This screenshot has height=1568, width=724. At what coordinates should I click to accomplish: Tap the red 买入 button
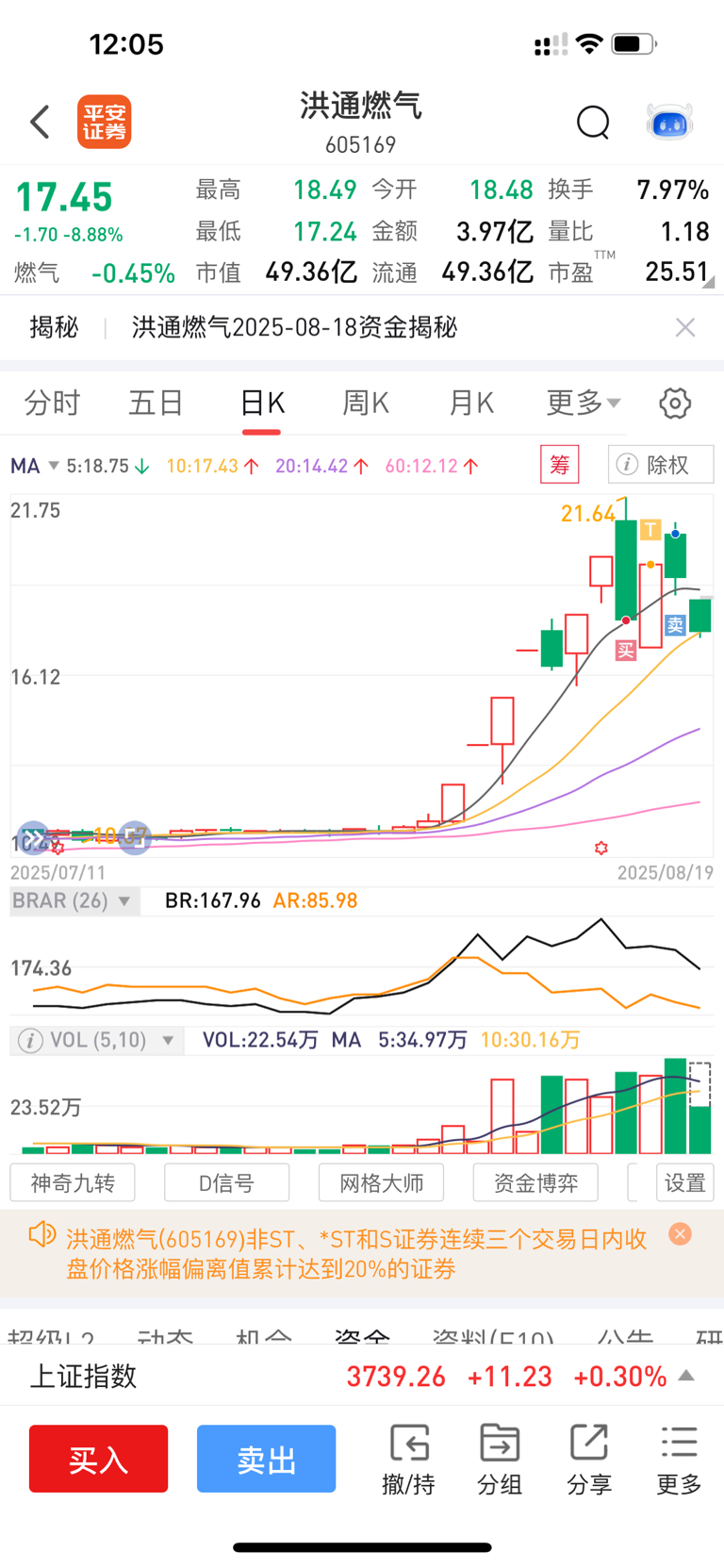coord(98,1459)
